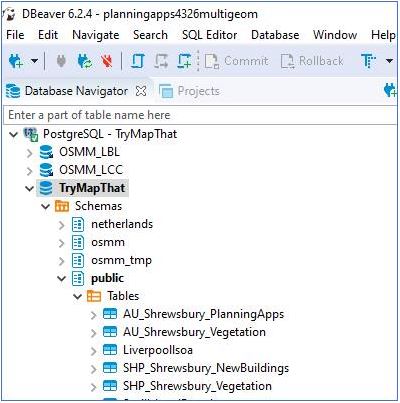Click the SHP_Shrewsbury_Vegetation table icon
This screenshot has width=400, height=403.
coord(110,386)
